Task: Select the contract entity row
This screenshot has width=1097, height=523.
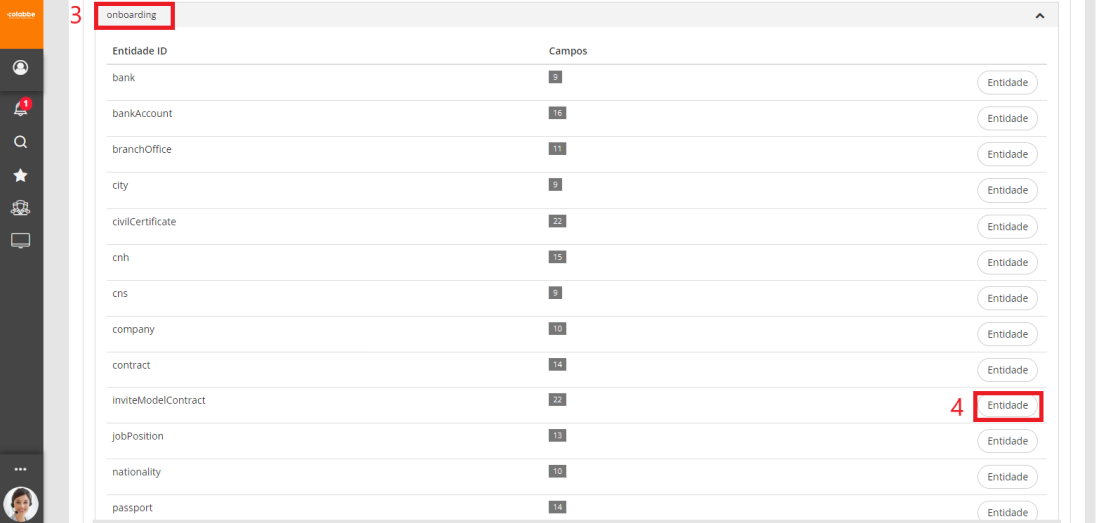Action: pos(131,365)
